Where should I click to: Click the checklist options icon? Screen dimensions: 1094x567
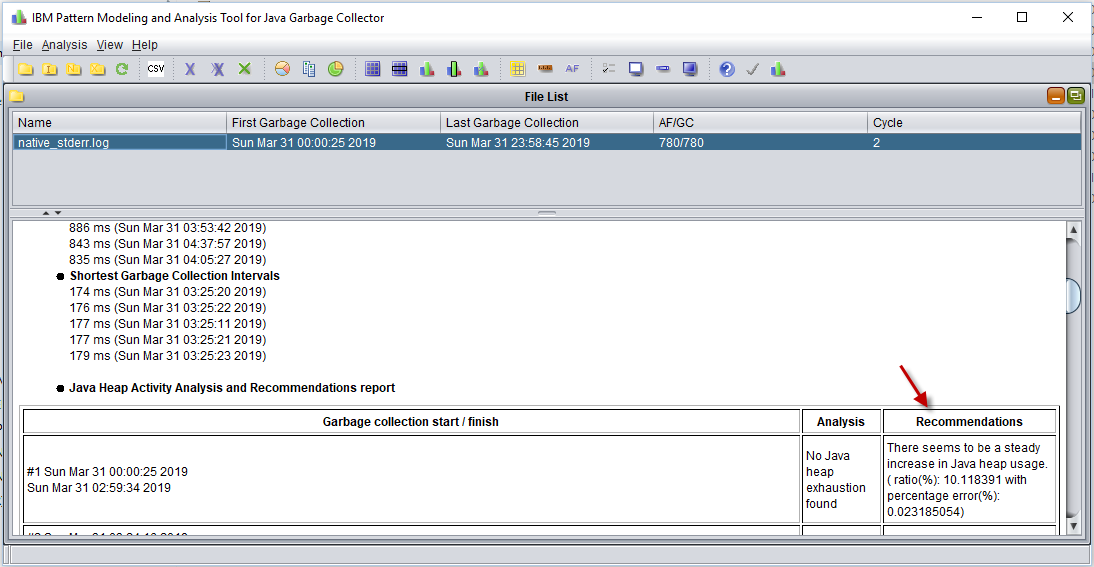point(609,69)
